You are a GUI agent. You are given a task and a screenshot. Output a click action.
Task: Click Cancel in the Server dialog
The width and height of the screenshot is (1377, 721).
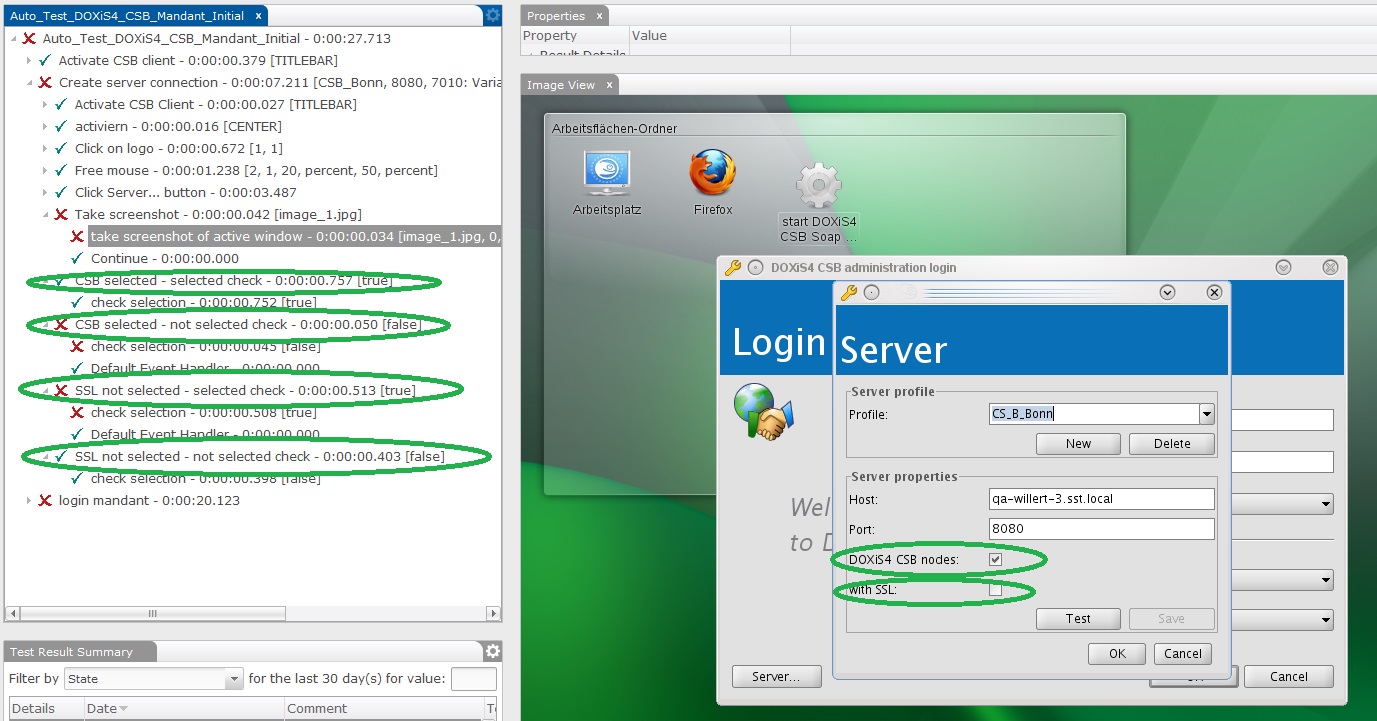(x=1183, y=654)
